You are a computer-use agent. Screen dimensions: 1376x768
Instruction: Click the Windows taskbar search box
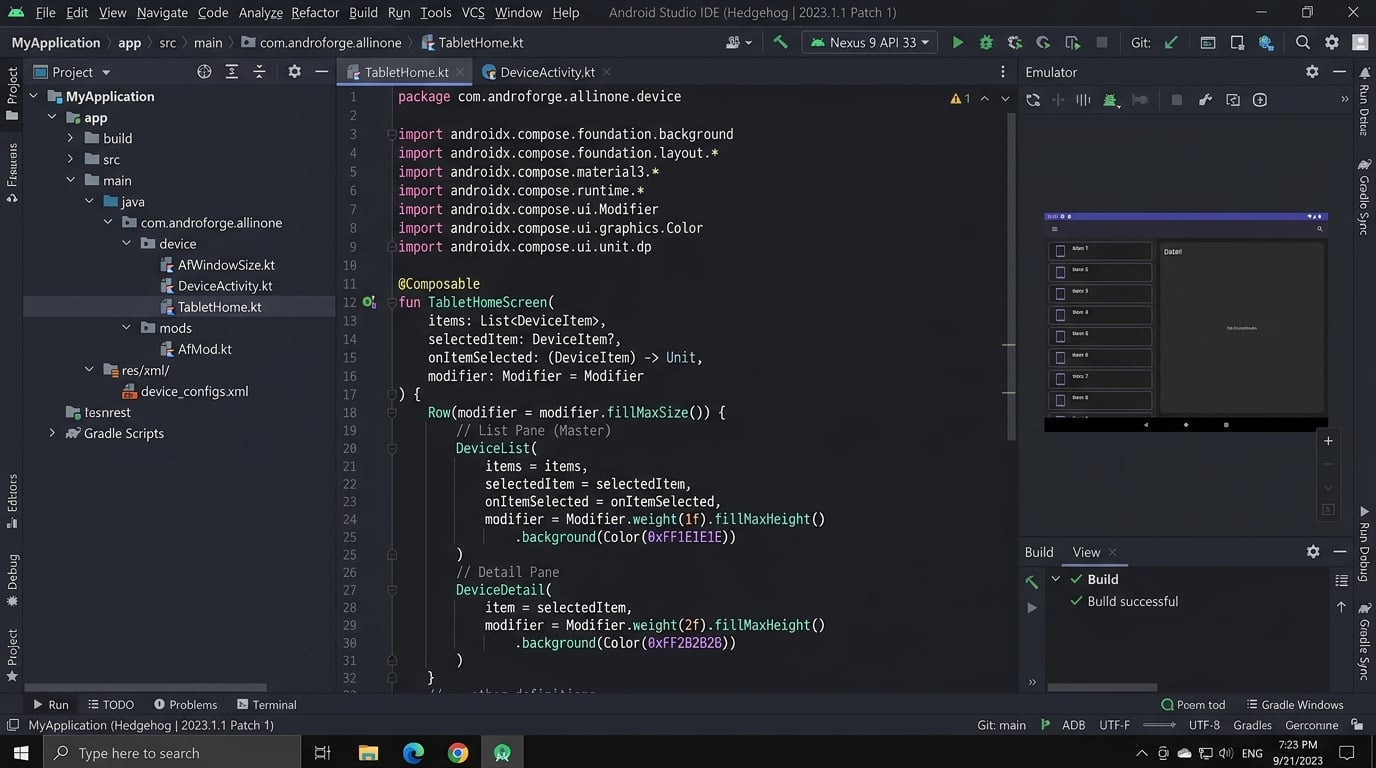pyautogui.click(x=170, y=753)
